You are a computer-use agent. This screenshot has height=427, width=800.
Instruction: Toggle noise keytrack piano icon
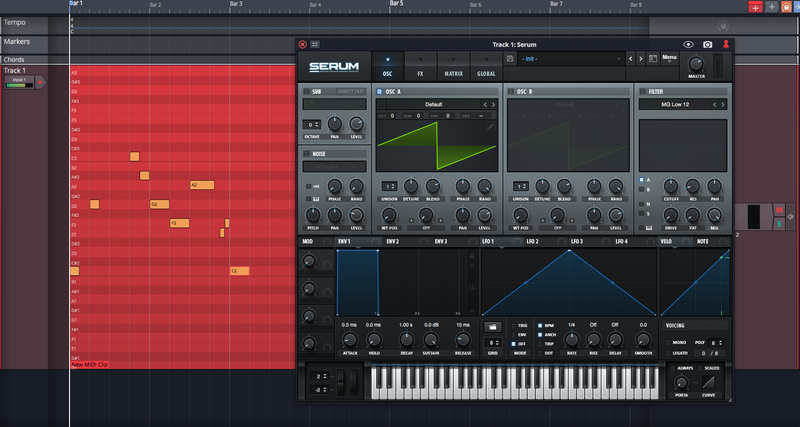tap(316, 198)
